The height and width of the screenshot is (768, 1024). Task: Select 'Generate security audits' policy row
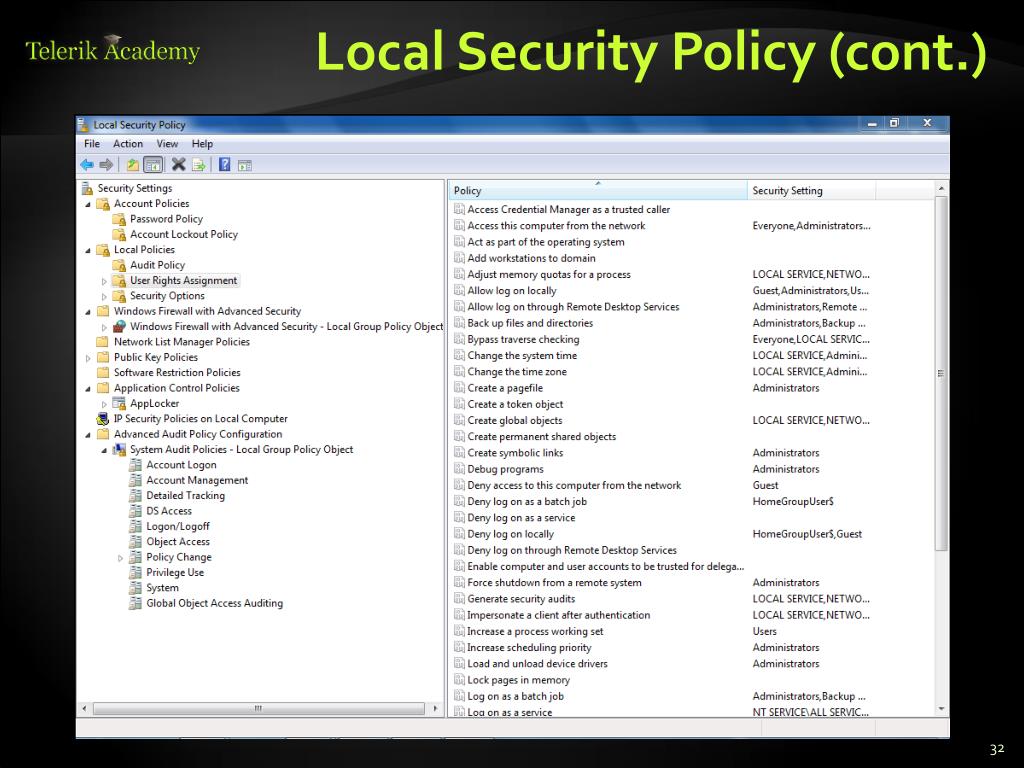662,599
